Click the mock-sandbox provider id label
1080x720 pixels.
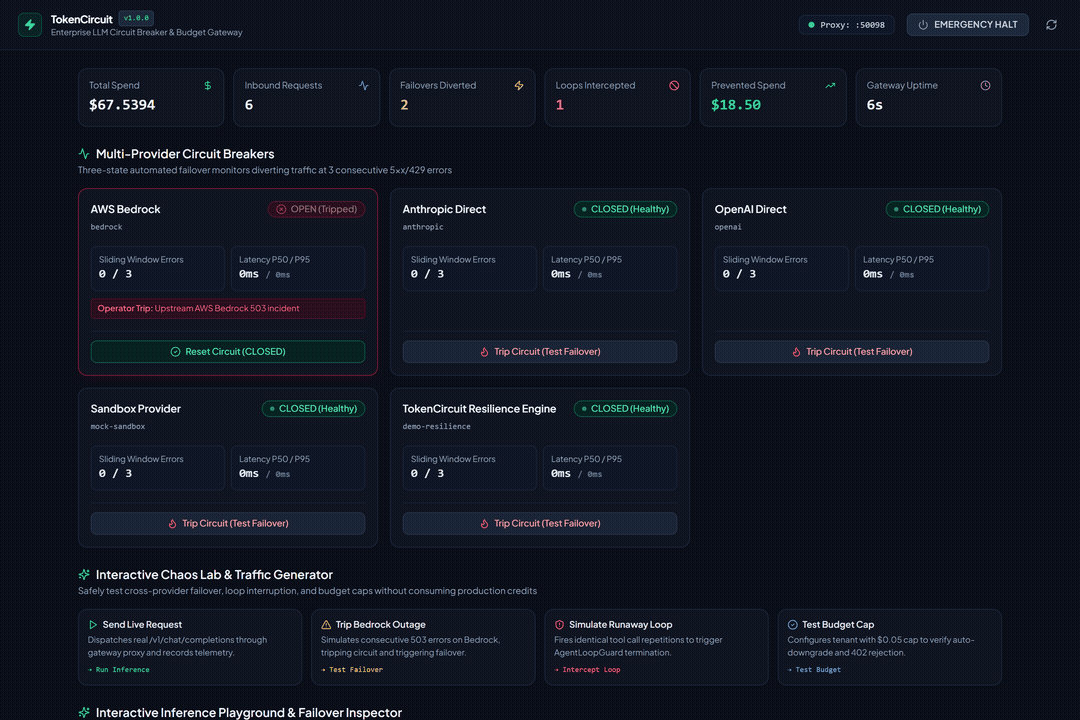tap(118, 426)
